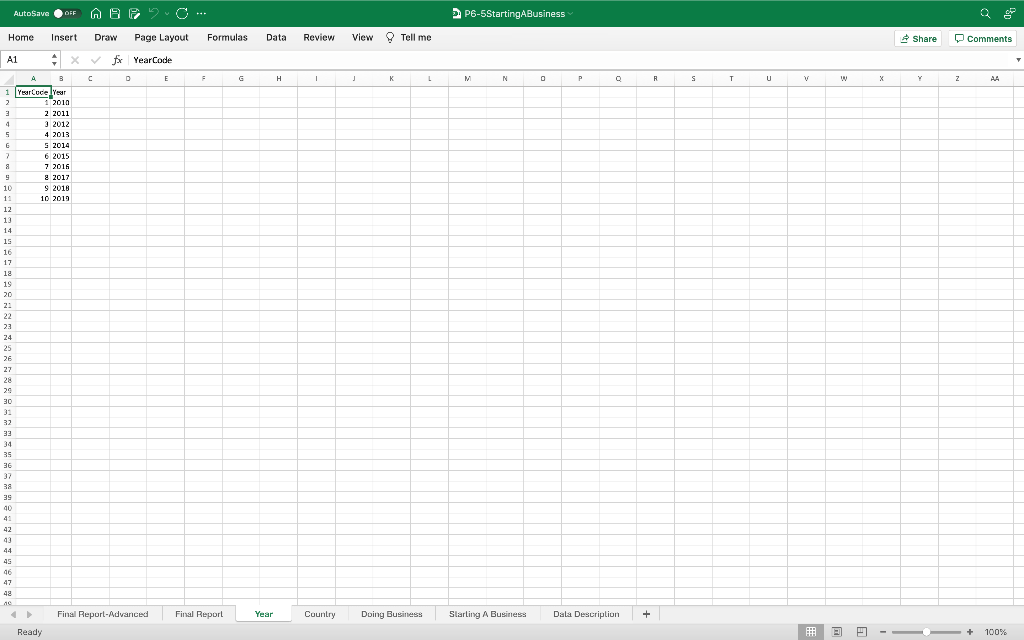The height and width of the screenshot is (640, 1024).
Task: Open the search magnifier in the title bar
Action: (984, 14)
